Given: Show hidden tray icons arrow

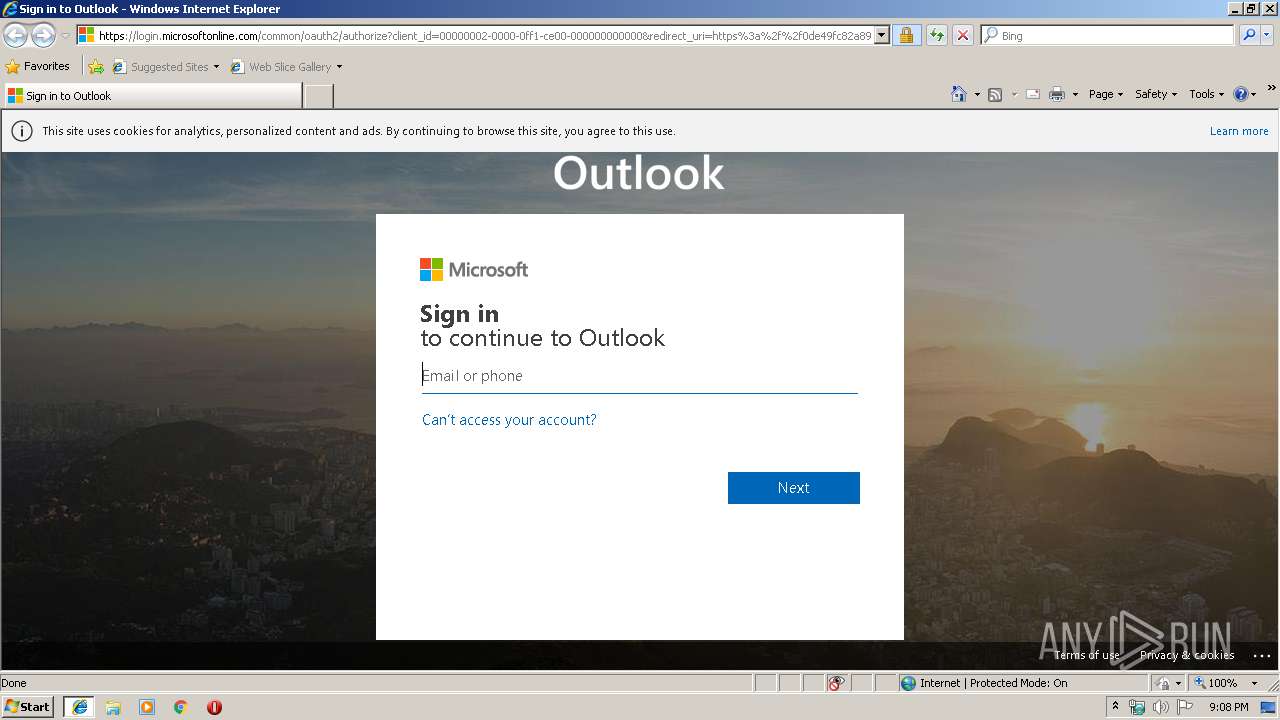Looking at the screenshot, I should click(x=1116, y=707).
